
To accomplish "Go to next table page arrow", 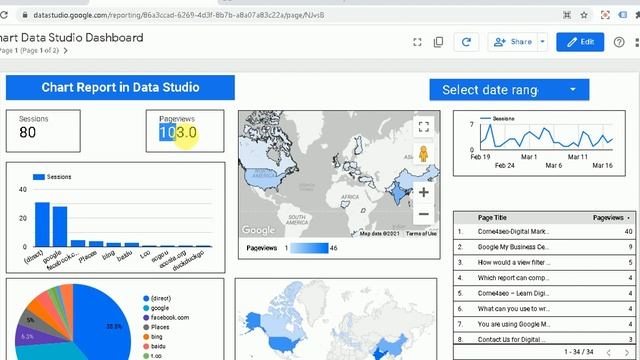I will point(627,352).
